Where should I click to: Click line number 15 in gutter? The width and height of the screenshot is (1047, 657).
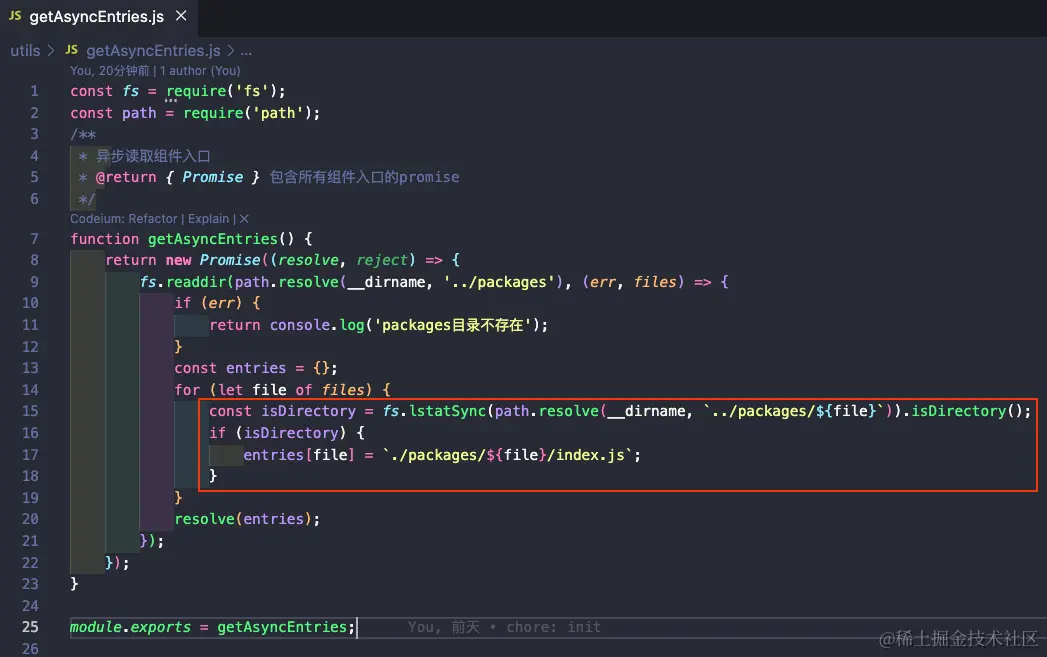pyautogui.click(x=30, y=411)
